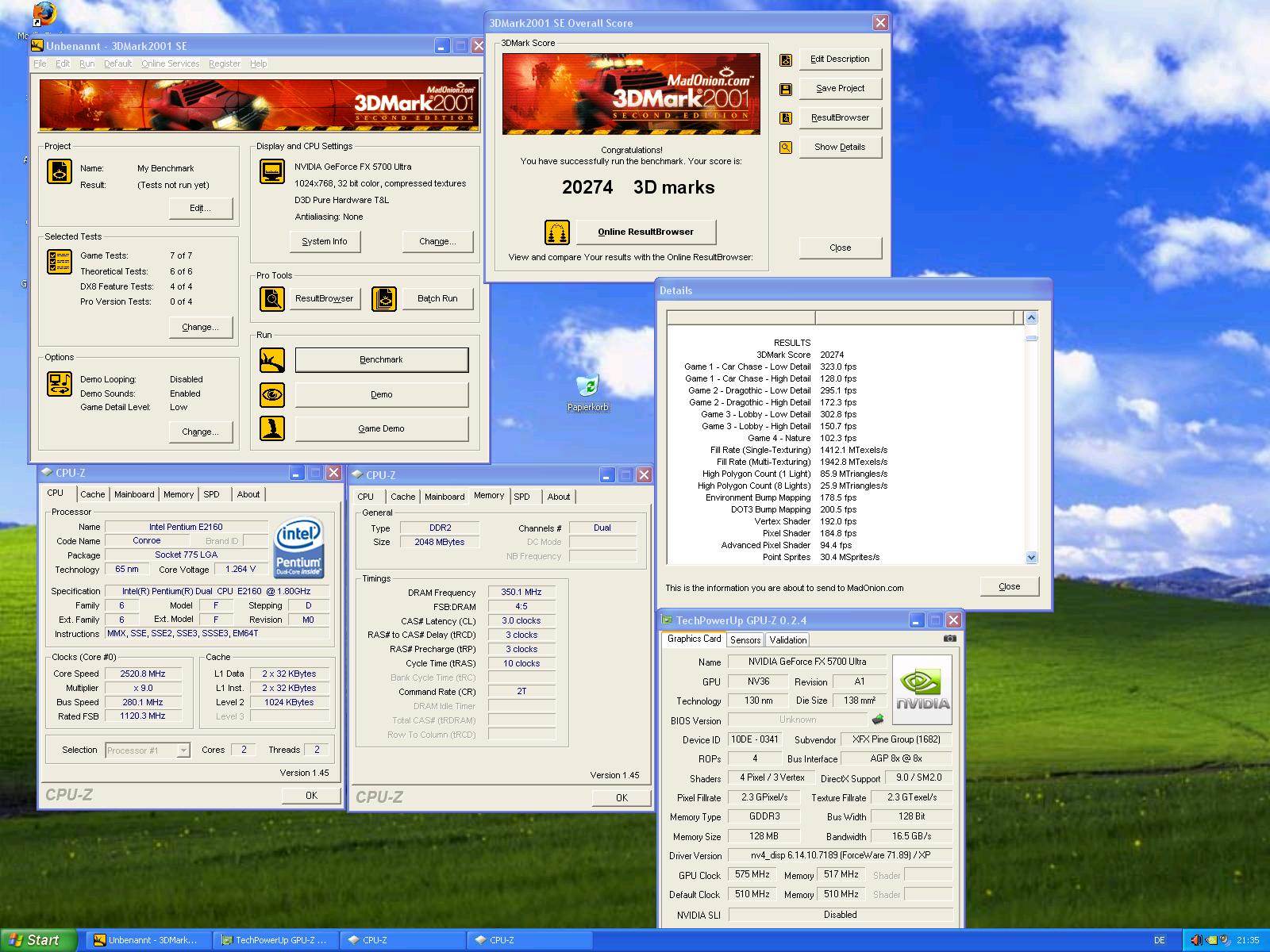The image size is (1270, 952).
Task: Click the ResultBrowser magnifier icon in Pro Tools
Action: point(272,298)
